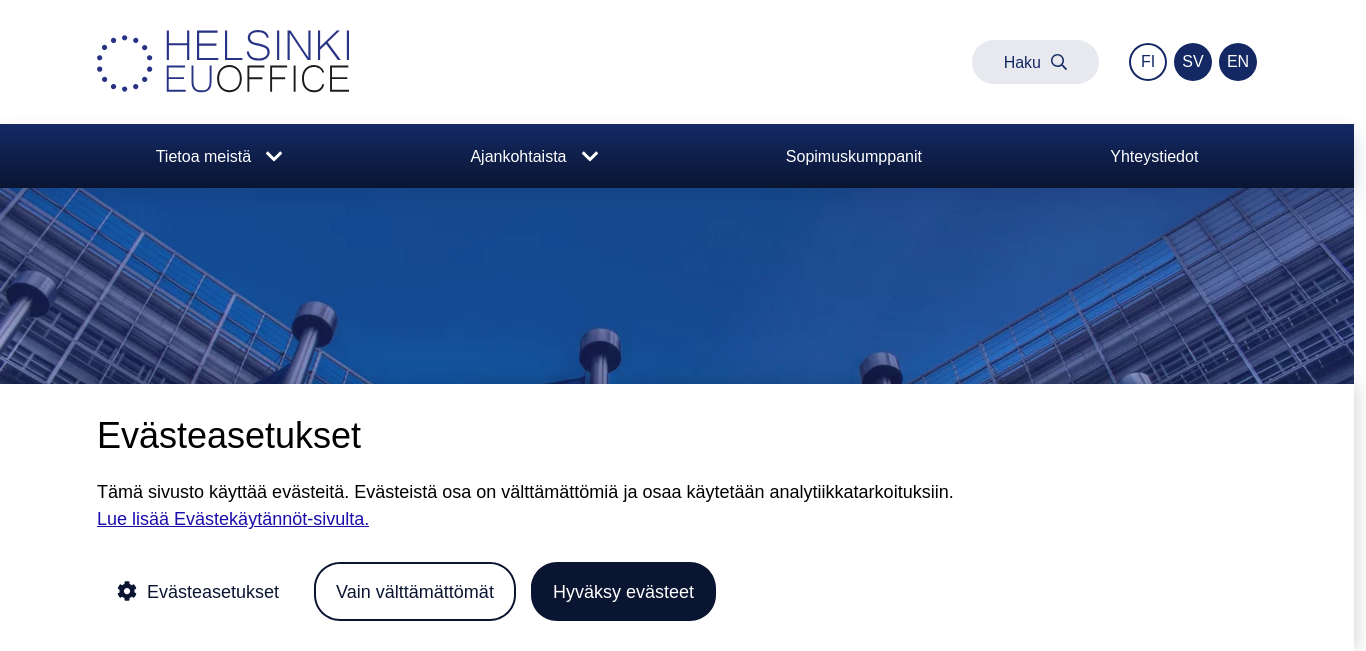Choose Vain välttämättömät cookies only
Viewport: 1366px width, 651px height.
tap(415, 591)
